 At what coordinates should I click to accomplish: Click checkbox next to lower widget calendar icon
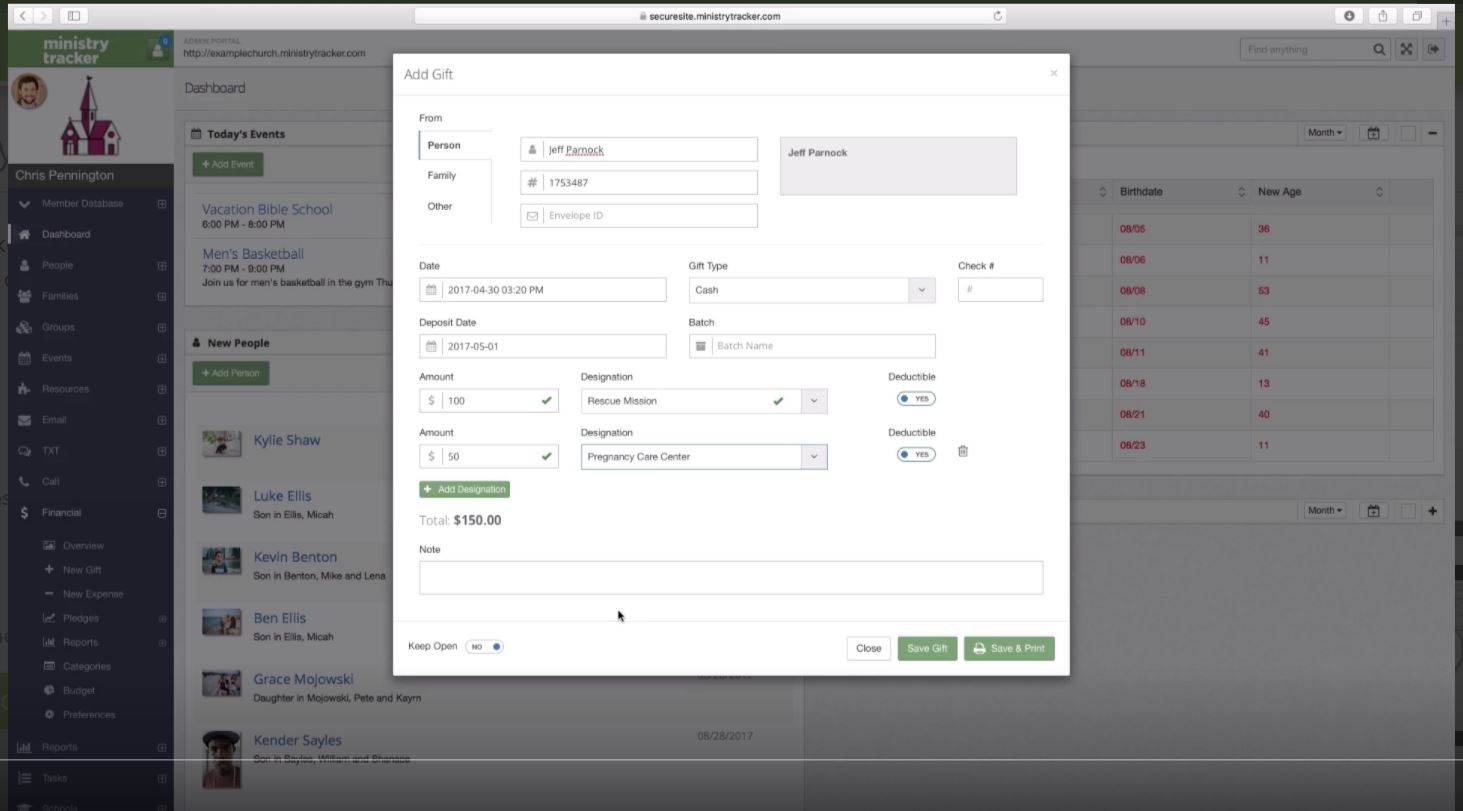pos(1407,511)
